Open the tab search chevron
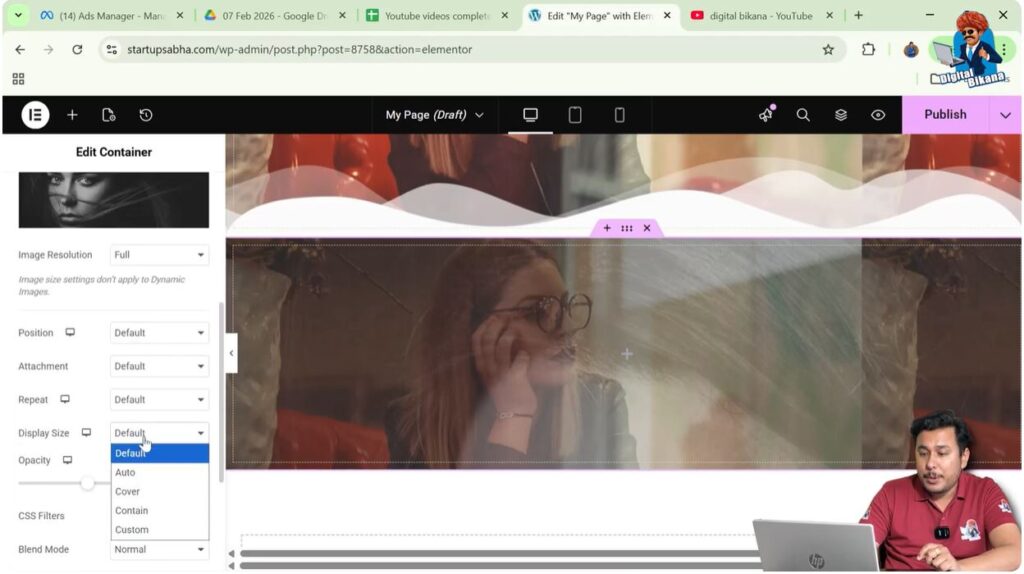The image size is (1024, 574). pos(18,16)
